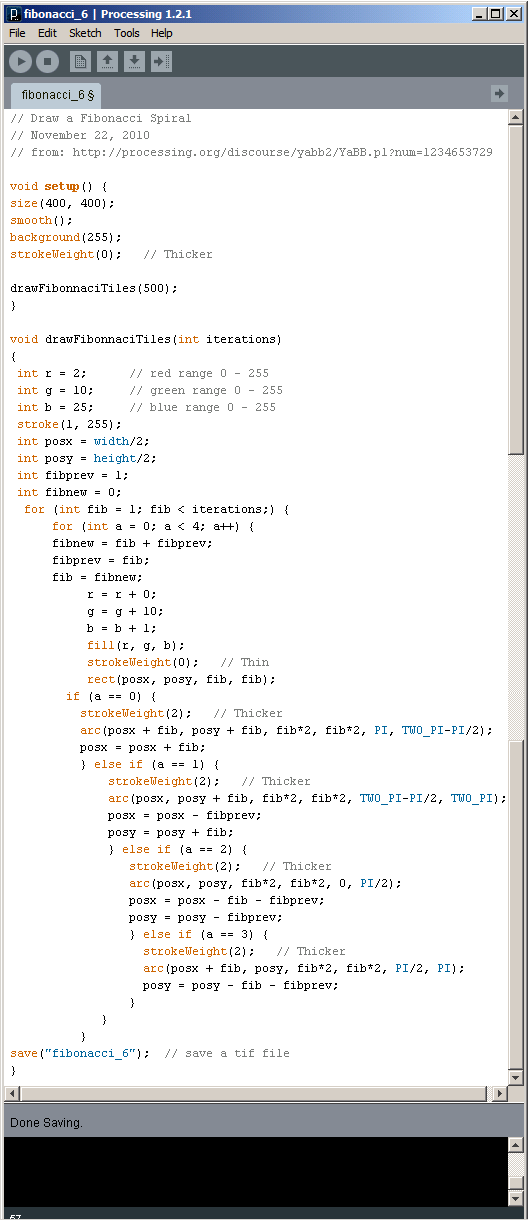Click 'int b = 25;' declaration line
Viewport: 528px width, 1220px height.
(55, 407)
